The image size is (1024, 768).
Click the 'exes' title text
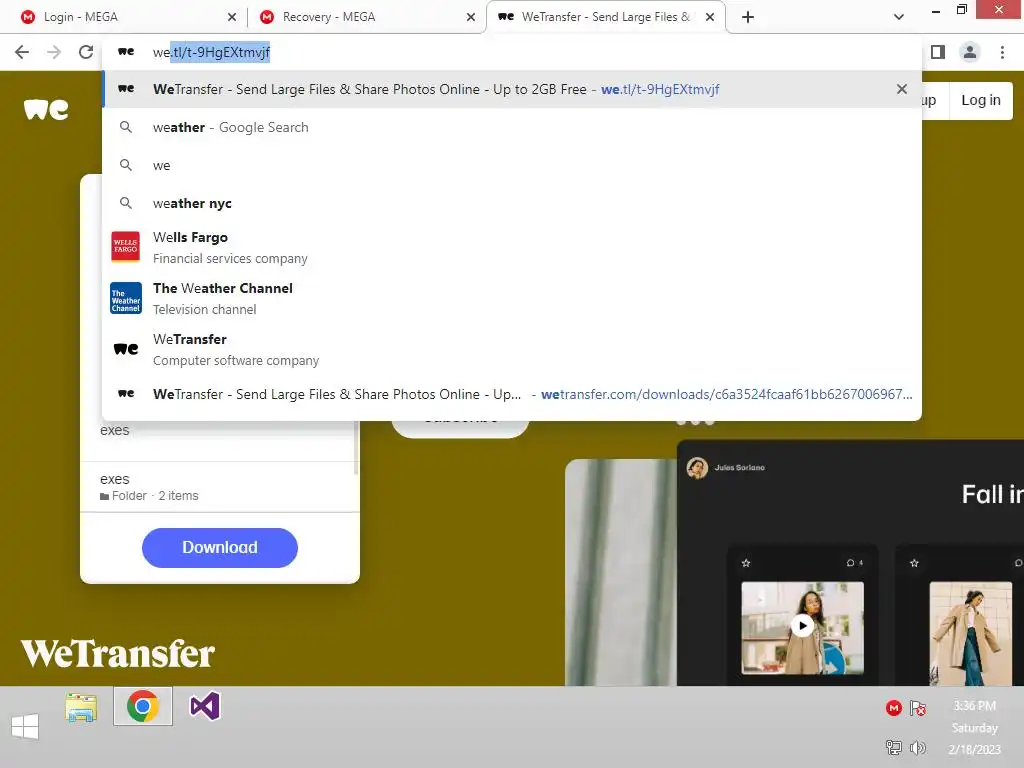pyautogui.click(x=114, y=430)
